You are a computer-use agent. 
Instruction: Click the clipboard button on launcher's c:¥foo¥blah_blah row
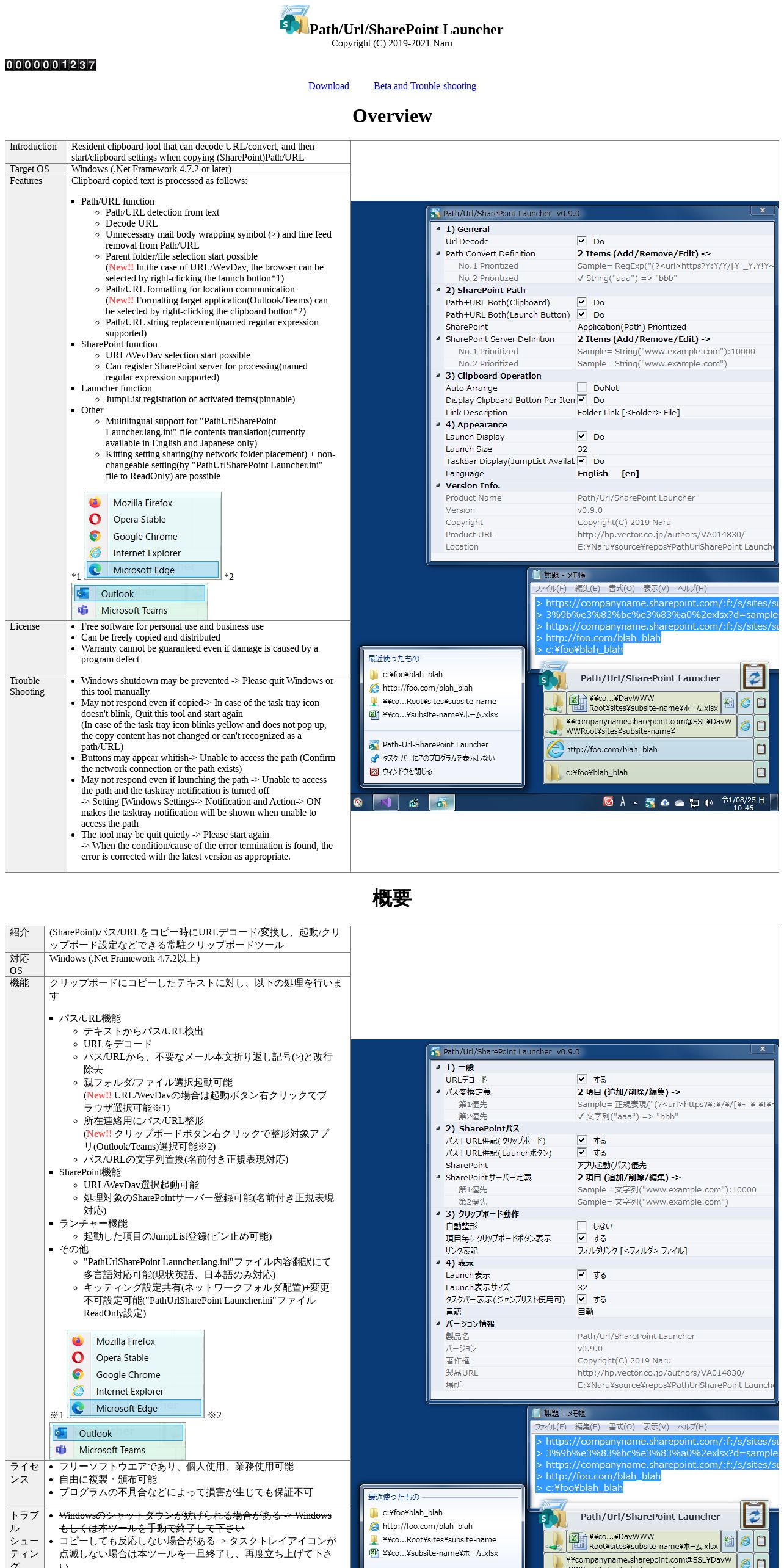pyautogui.click(x=761, y=772)
